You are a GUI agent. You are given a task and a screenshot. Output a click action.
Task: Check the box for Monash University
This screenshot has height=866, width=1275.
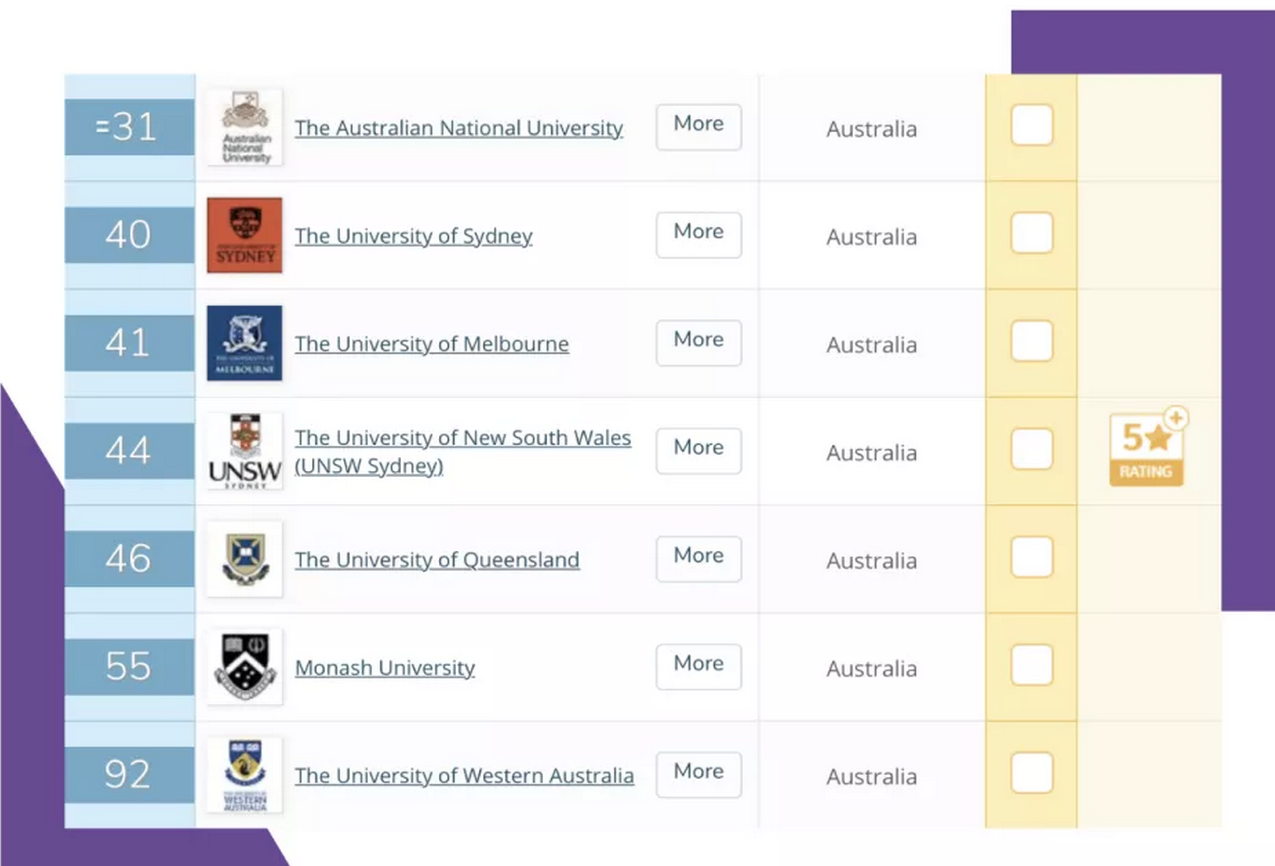click(x=1031, y=666)
